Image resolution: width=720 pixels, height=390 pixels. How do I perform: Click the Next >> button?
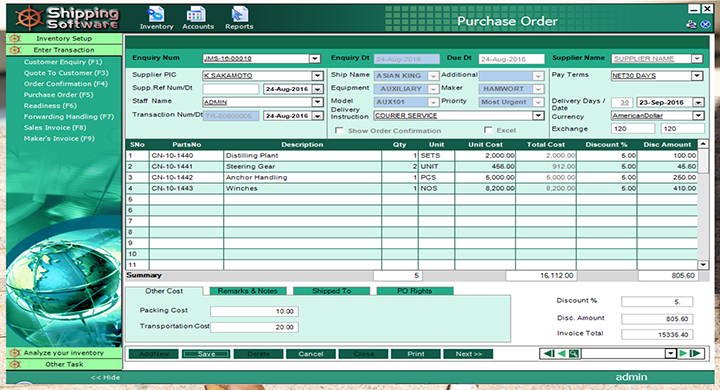[468, 354]
